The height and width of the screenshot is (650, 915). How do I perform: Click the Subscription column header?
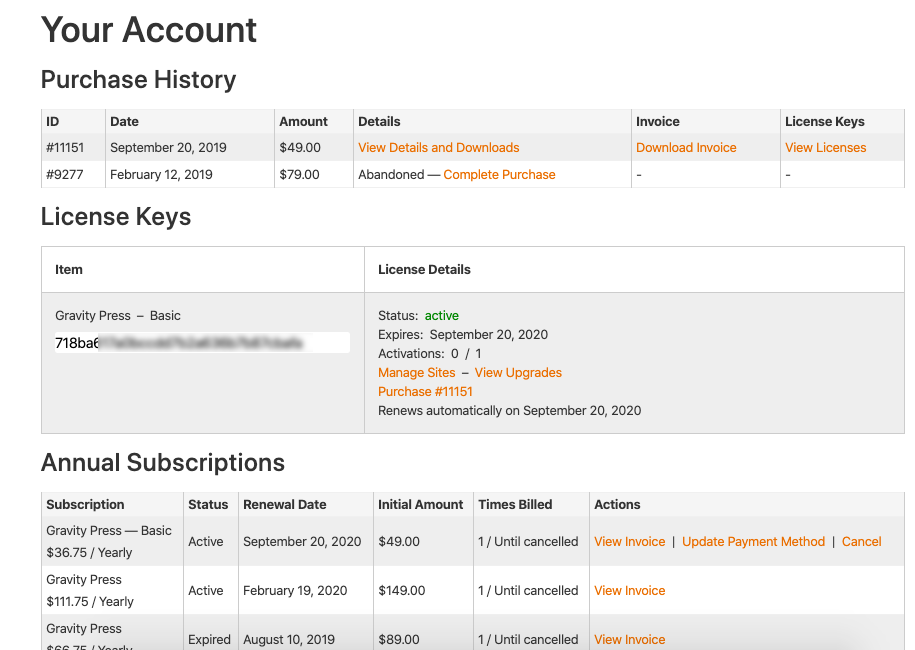click(85, 504)
